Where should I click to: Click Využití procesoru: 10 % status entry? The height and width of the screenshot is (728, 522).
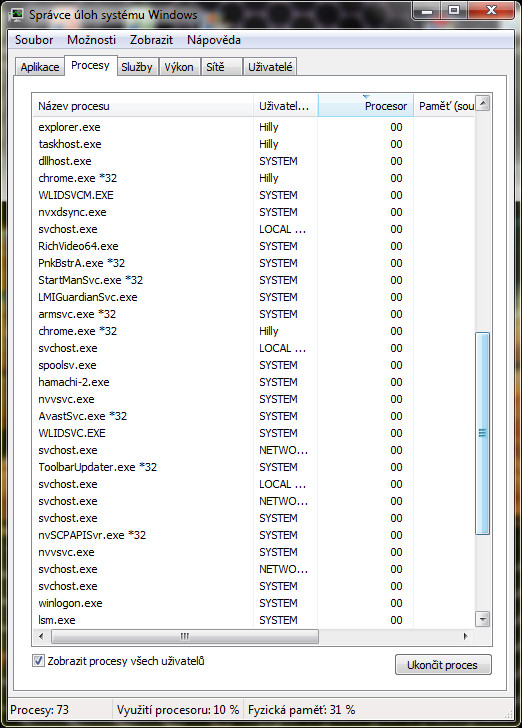tap(178, 709)
